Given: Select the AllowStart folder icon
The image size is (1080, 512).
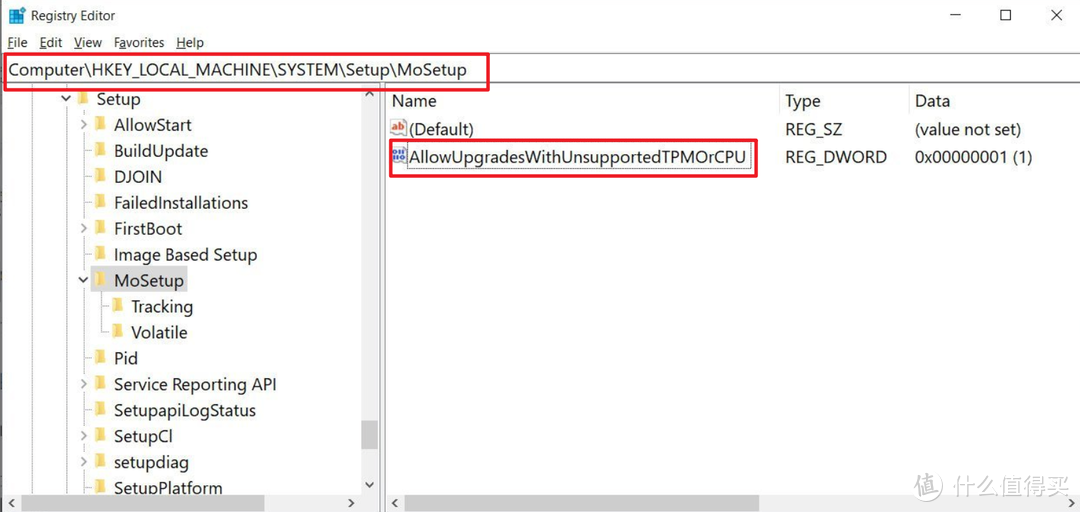Looking at the screenshot, I should (101, 124).
